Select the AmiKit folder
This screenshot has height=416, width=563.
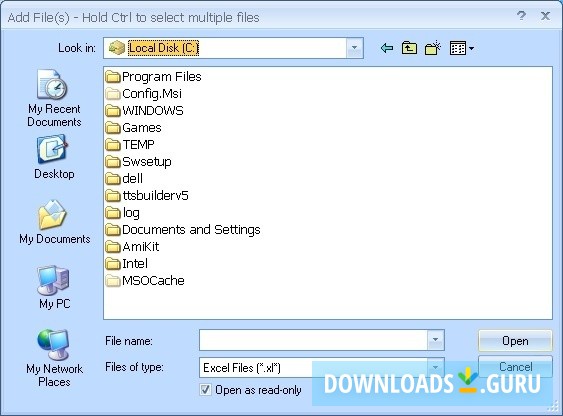132,247
